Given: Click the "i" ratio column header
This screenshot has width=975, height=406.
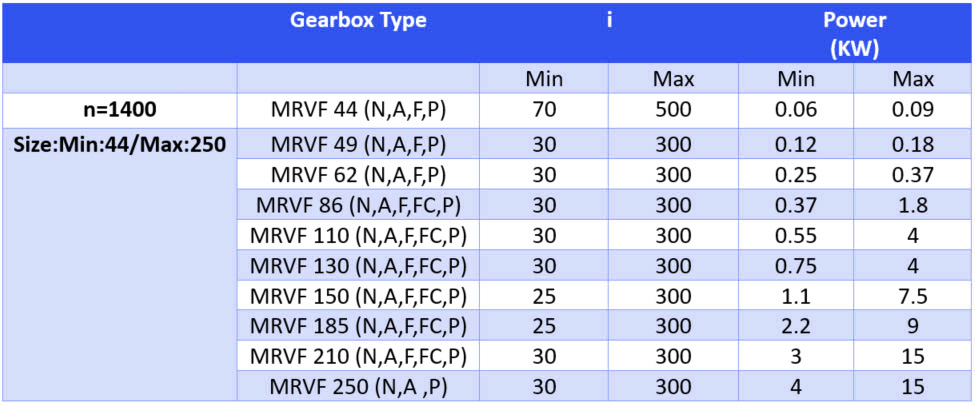Looking at the screenshot, I should point(610,21).
